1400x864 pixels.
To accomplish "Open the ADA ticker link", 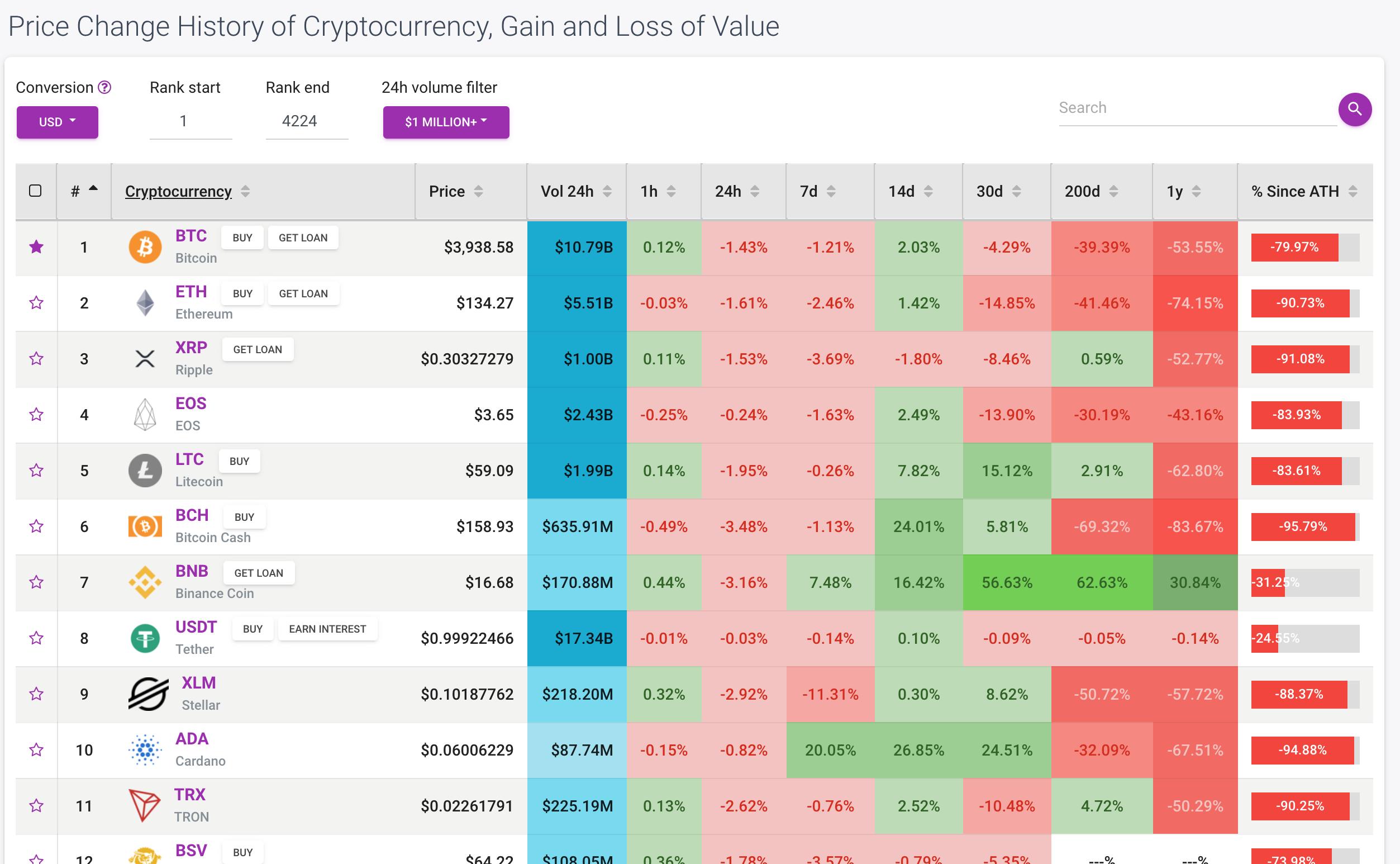I will (x=192, y=739).
